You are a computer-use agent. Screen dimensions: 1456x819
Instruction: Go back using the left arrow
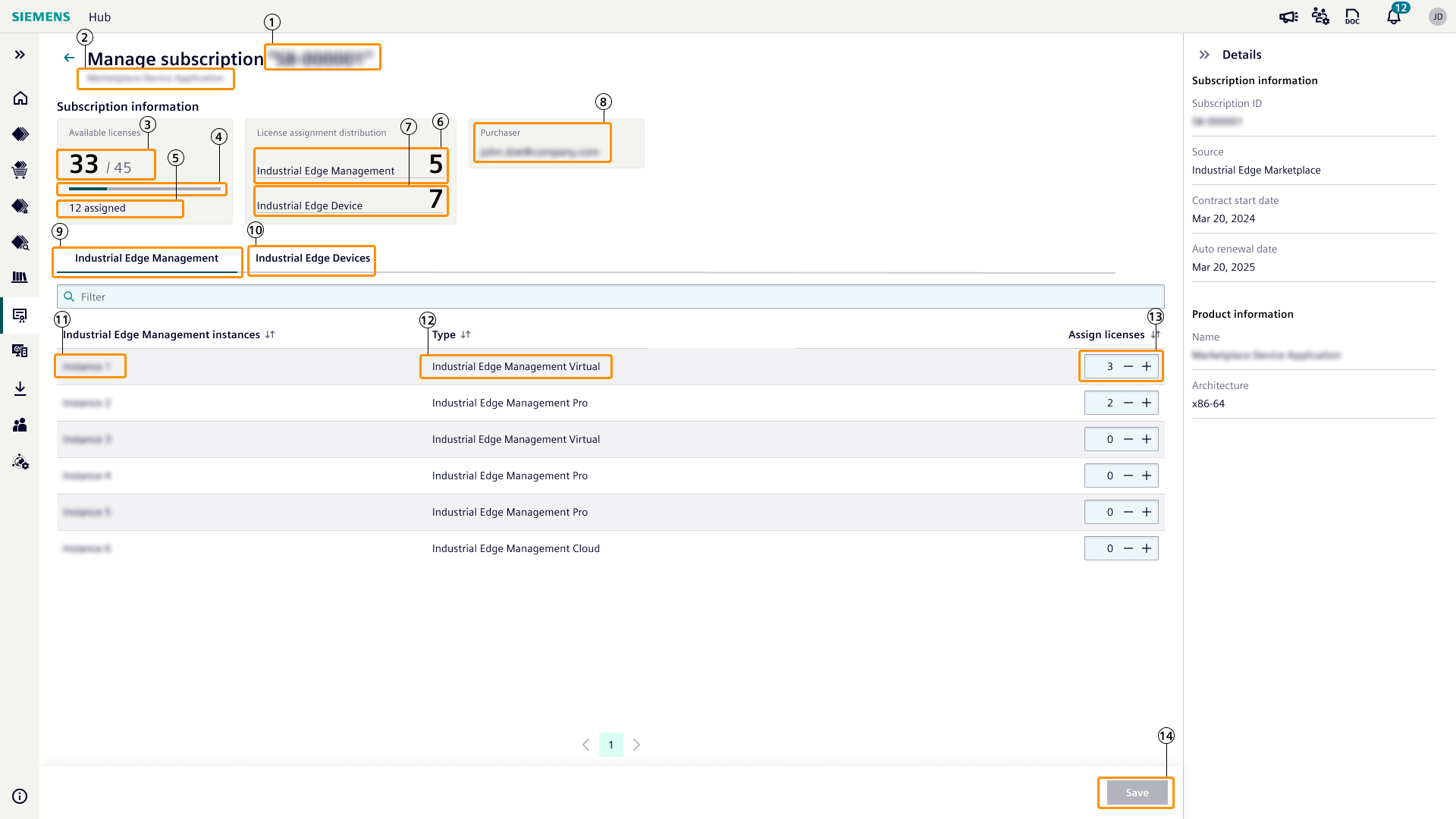point(69,58)
